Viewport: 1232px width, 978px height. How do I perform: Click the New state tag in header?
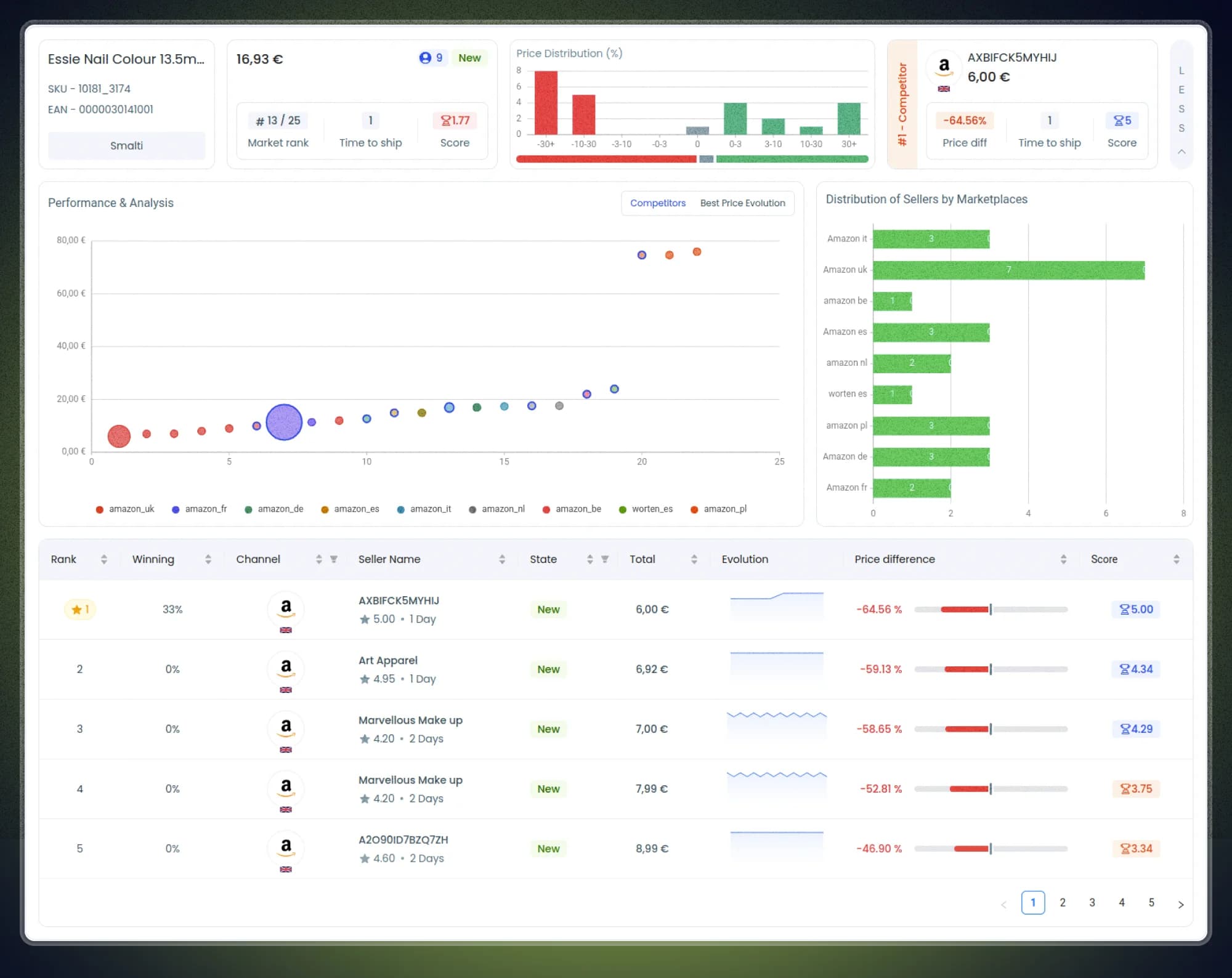(x=469, y=58)
